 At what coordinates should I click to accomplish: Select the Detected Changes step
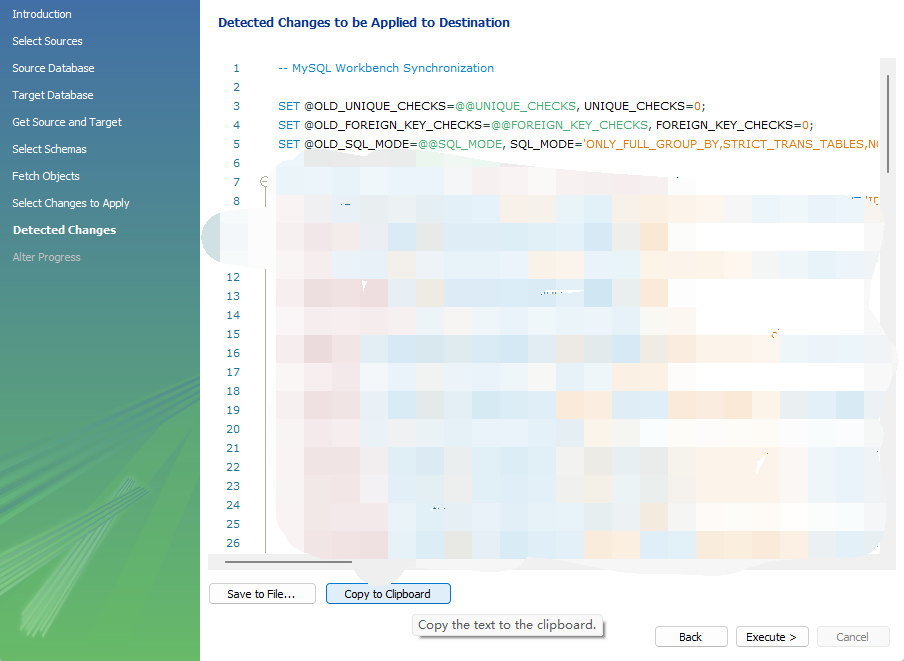click(65, 230)
